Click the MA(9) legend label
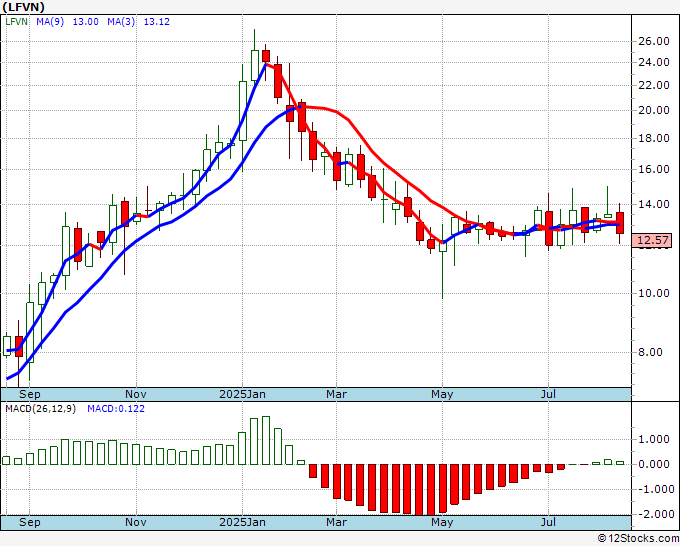Image resolution: width=680 pixels, height=546 pixels. pyautogui.click(x=50, y=22)
